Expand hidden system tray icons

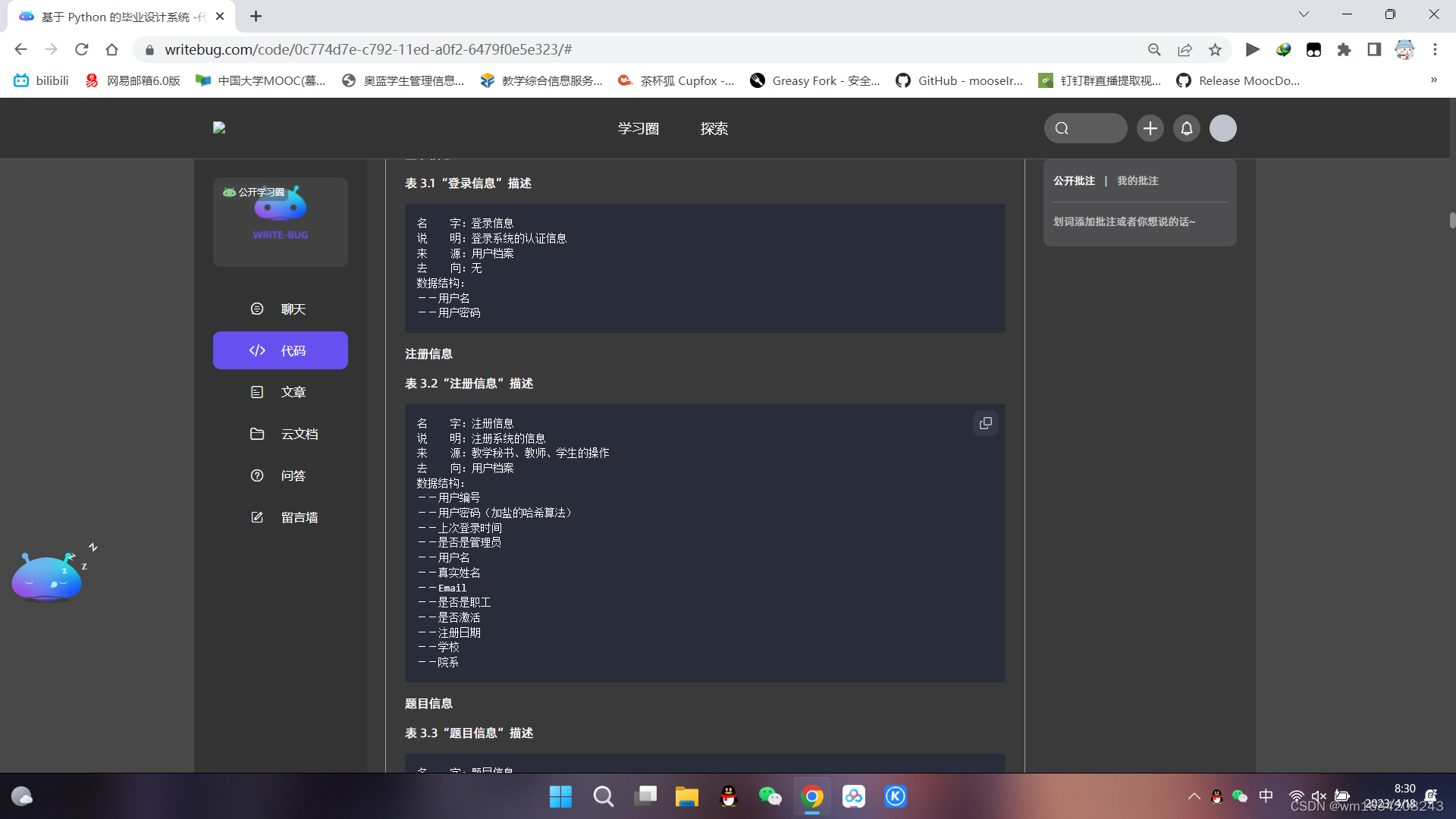[x=1193, y=796]
